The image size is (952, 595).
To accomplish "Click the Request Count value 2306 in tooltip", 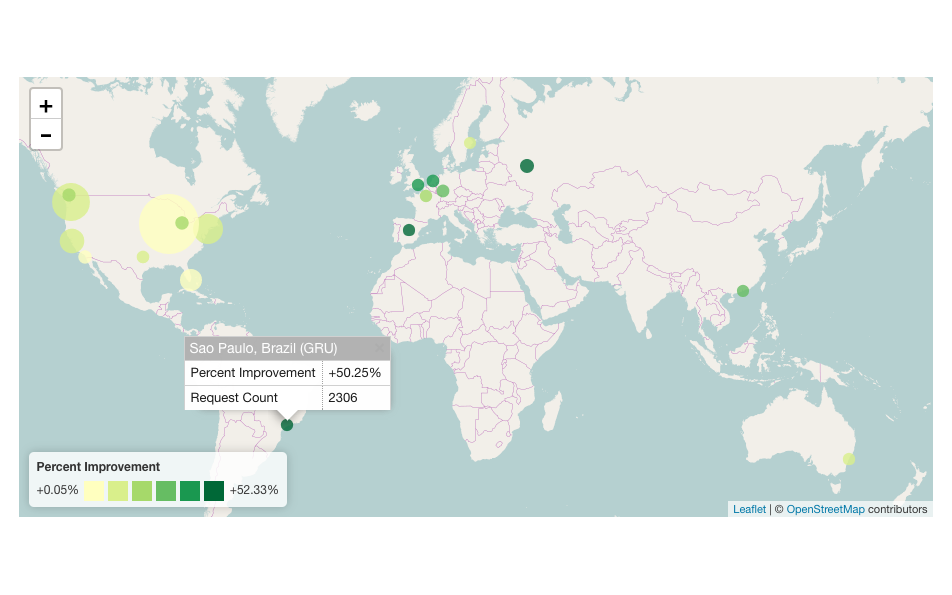I will pos(341,397).
